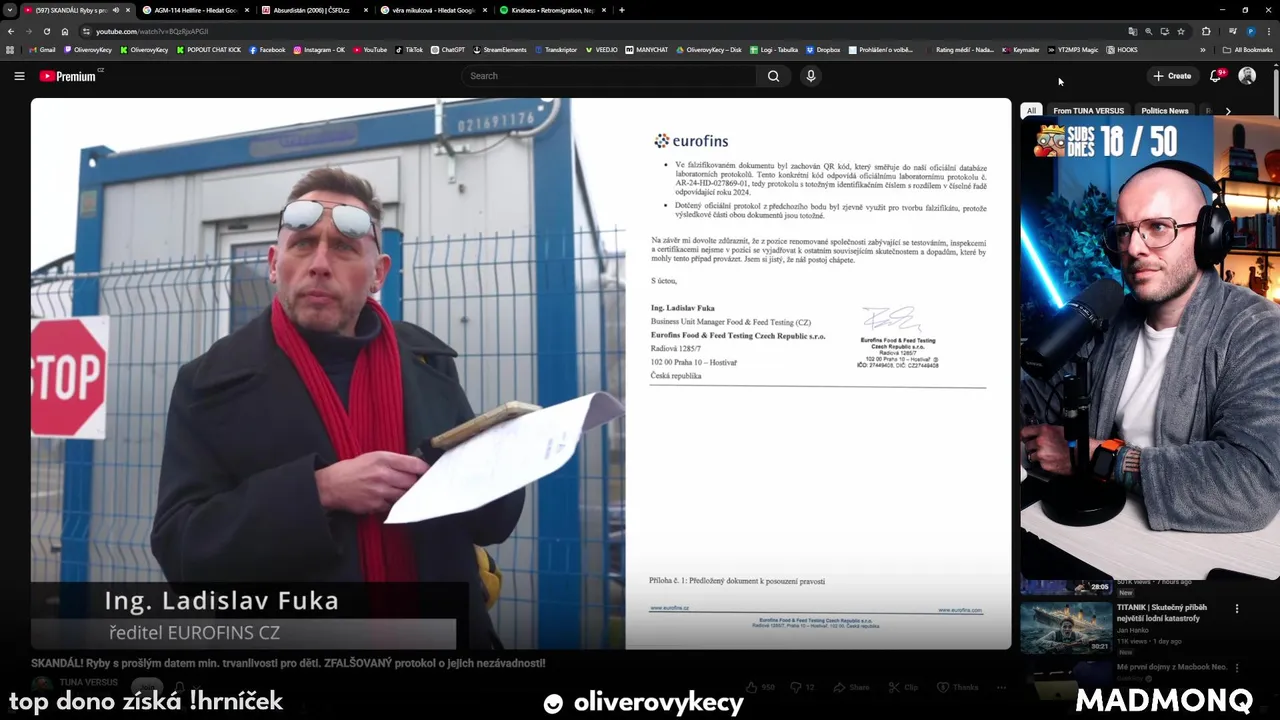Open the Logi - Tabulka bookmark
Screen dimensions: 1280x720
tap(774, 50)
